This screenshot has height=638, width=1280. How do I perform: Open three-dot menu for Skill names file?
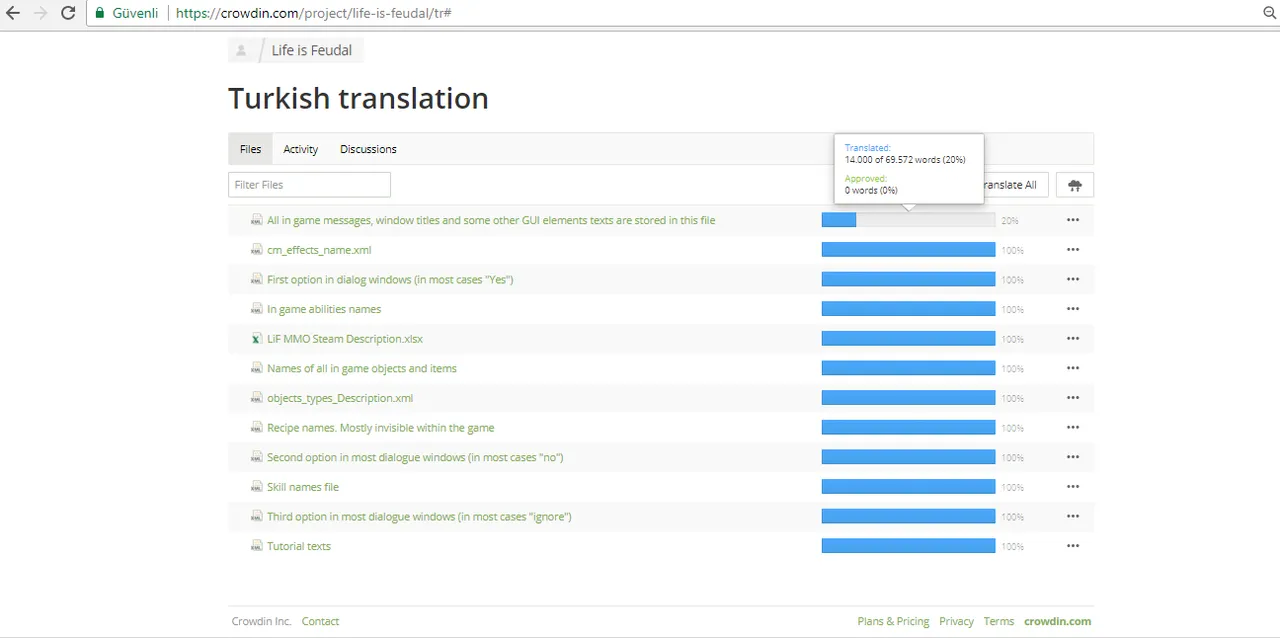[x=1073, y=487]
